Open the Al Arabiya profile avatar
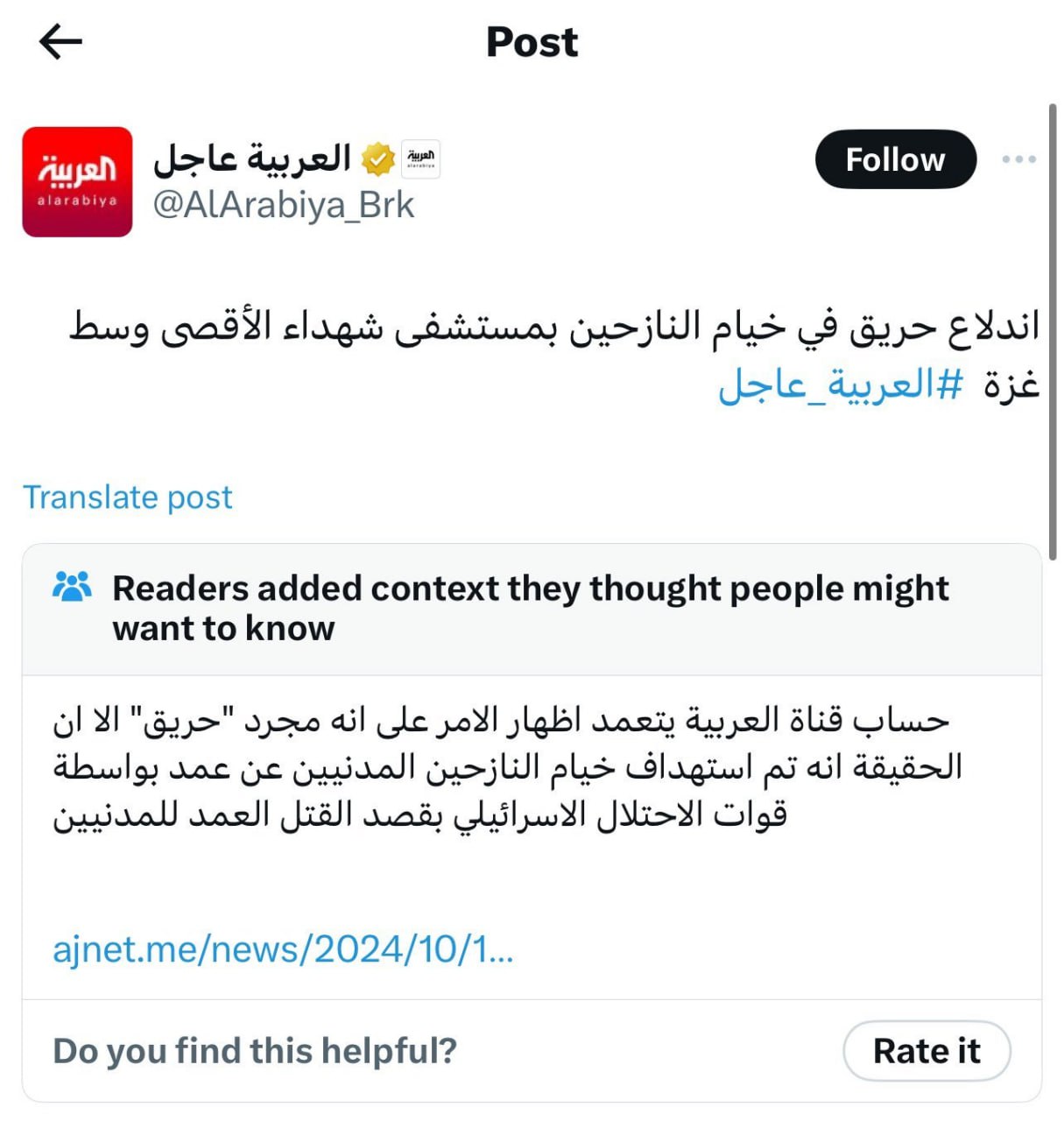Viewport: 1064px width, 1121px height. pyautogui.click(x=77, y=182)
